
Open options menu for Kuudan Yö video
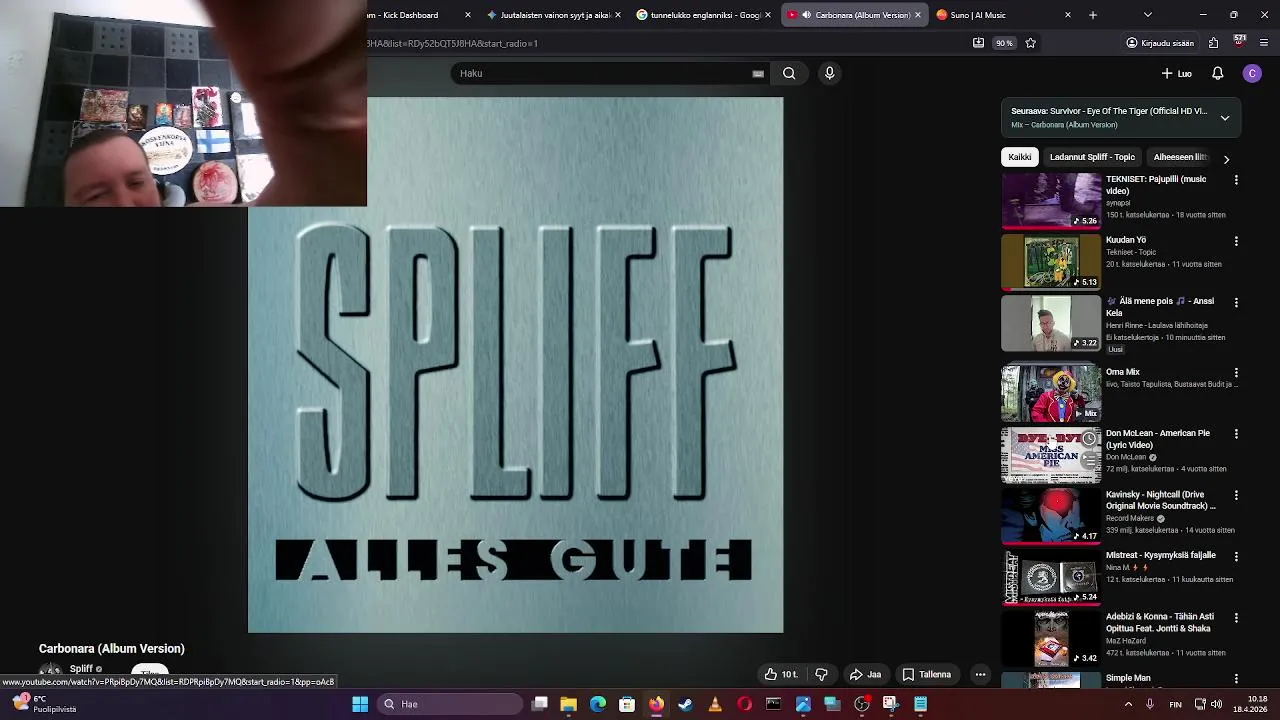click(x=1236, y=241)
